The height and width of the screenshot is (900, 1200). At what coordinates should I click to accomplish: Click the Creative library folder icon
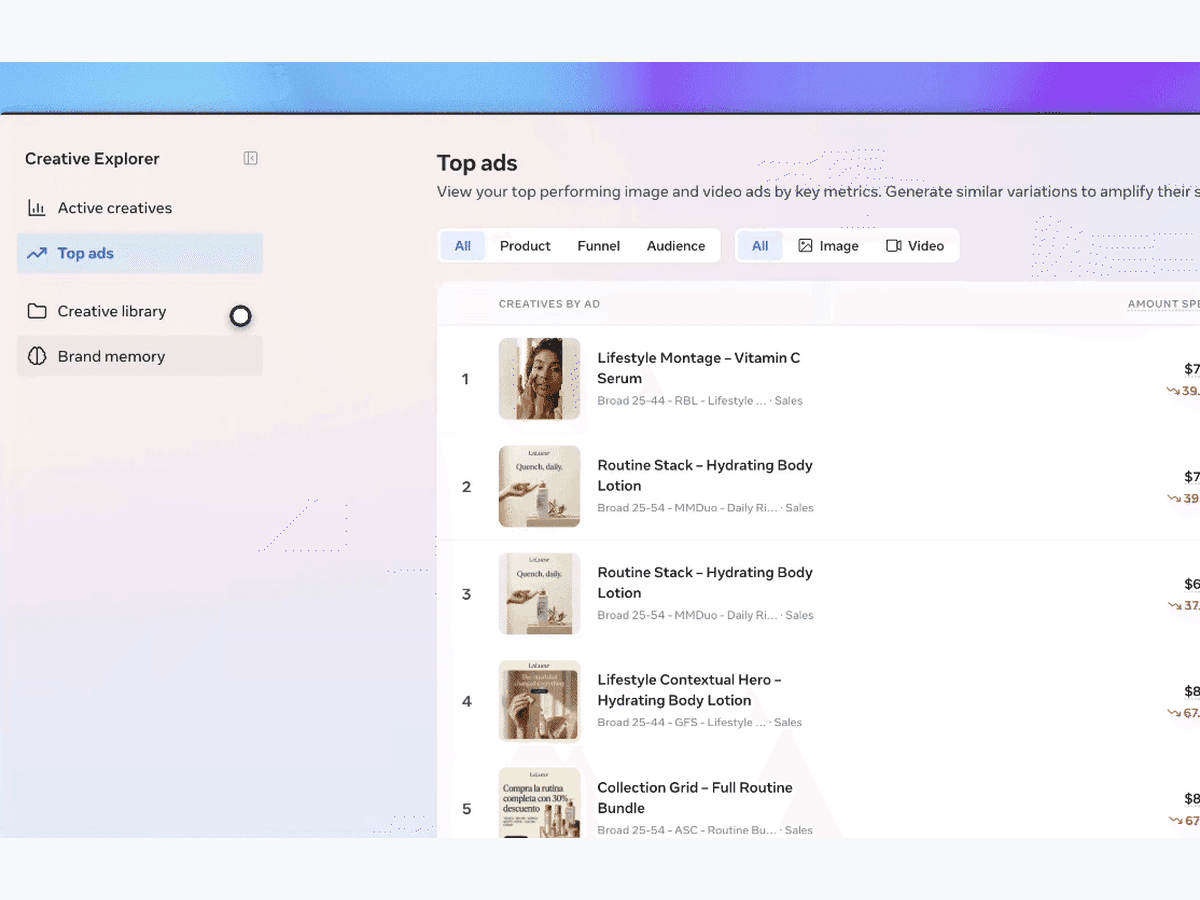point(37,311)
